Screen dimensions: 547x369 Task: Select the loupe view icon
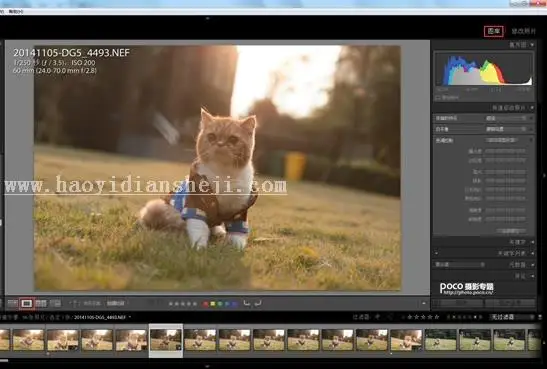pyautogui.click(x=27, y=303)
